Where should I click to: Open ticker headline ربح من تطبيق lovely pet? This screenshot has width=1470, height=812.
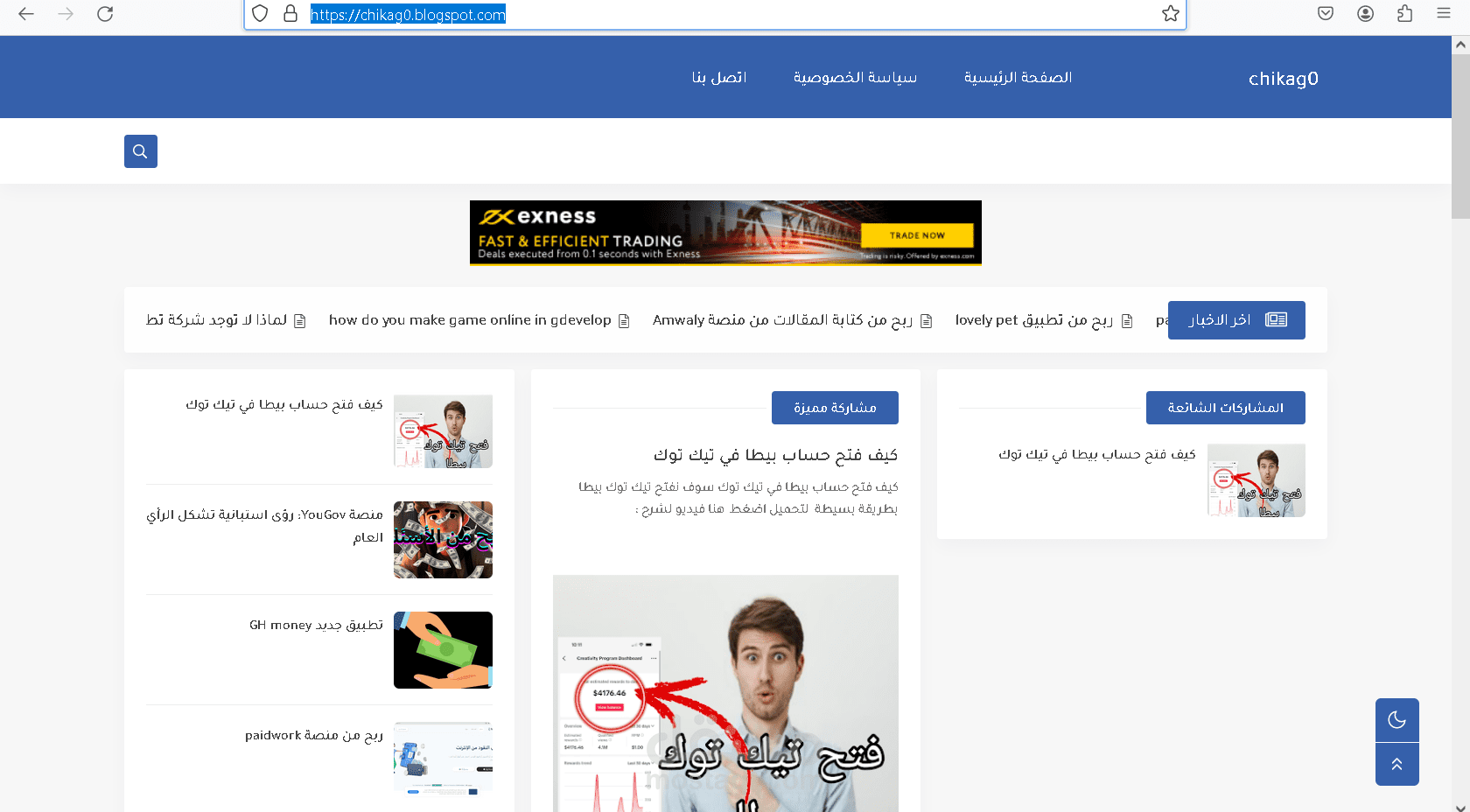(1033, 320)
